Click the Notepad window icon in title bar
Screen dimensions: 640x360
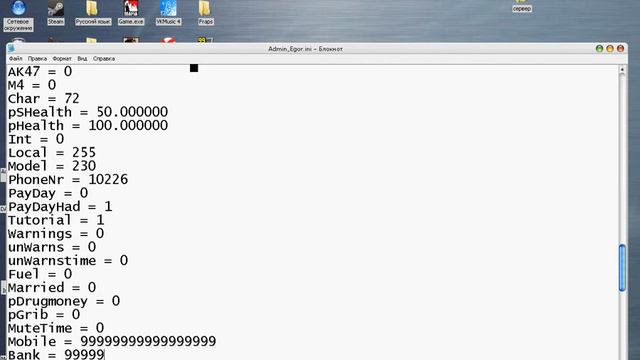point(11,49)
